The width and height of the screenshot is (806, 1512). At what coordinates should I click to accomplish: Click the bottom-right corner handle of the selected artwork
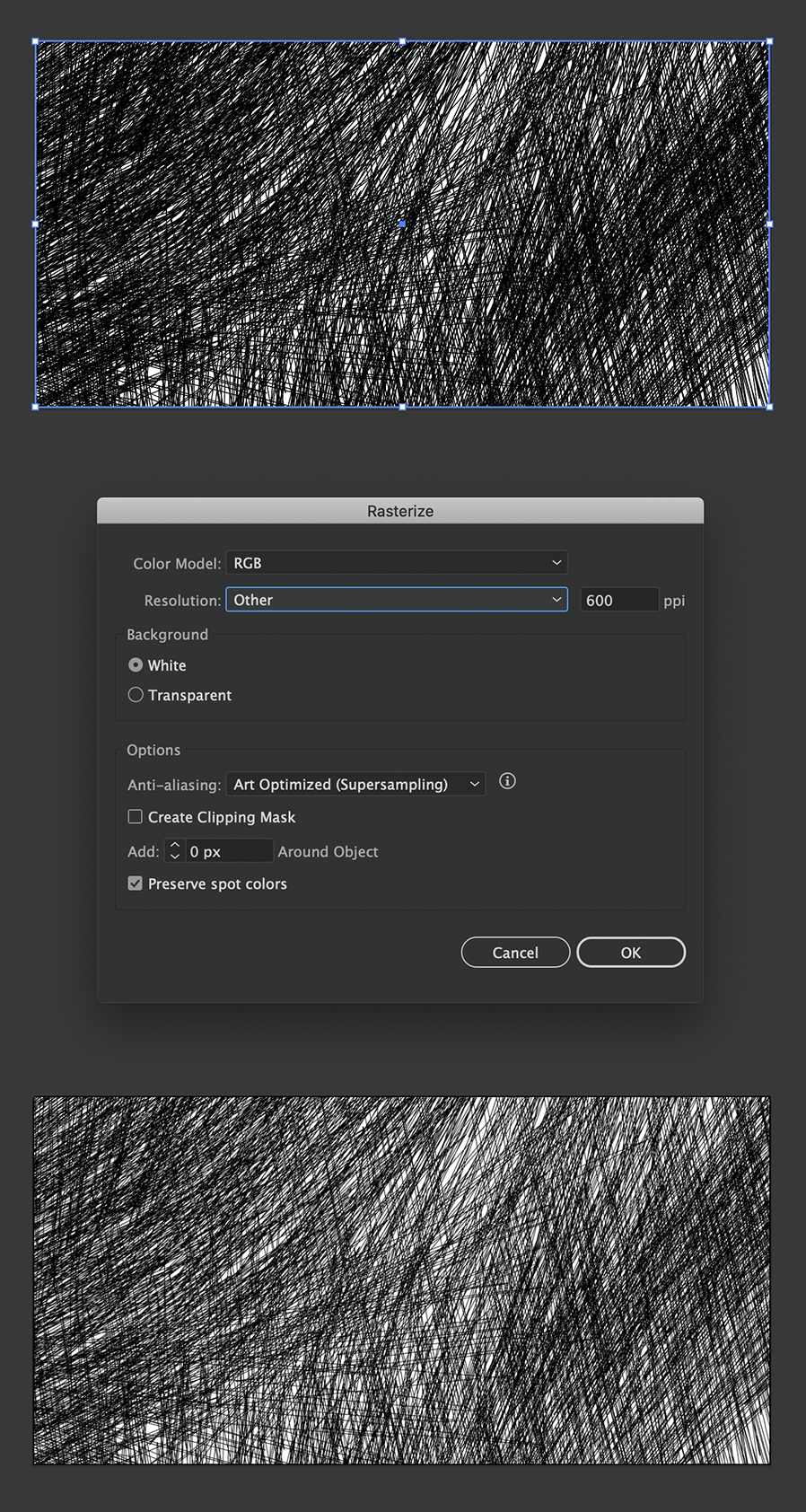pyautogui.click(x=769, y=407)
